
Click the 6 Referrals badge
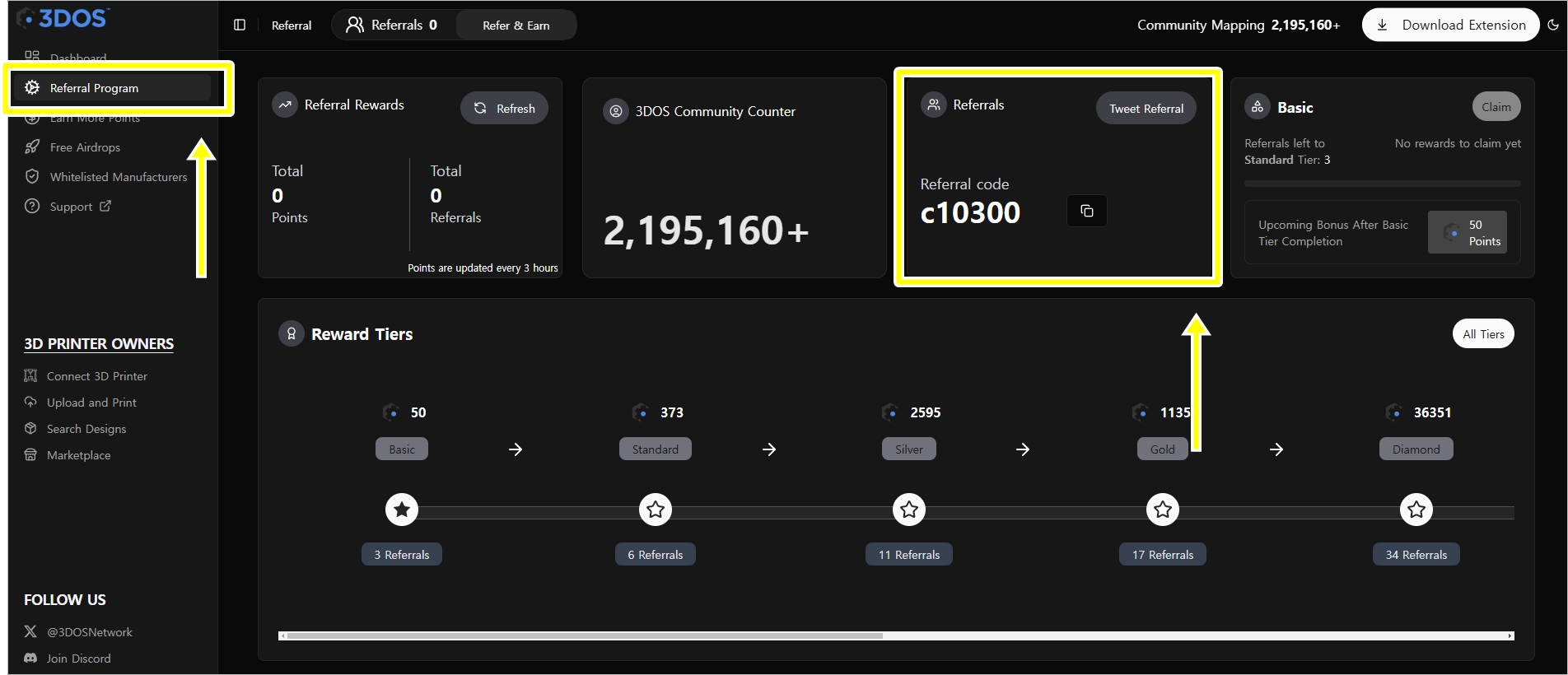click(x=656, y=554)
